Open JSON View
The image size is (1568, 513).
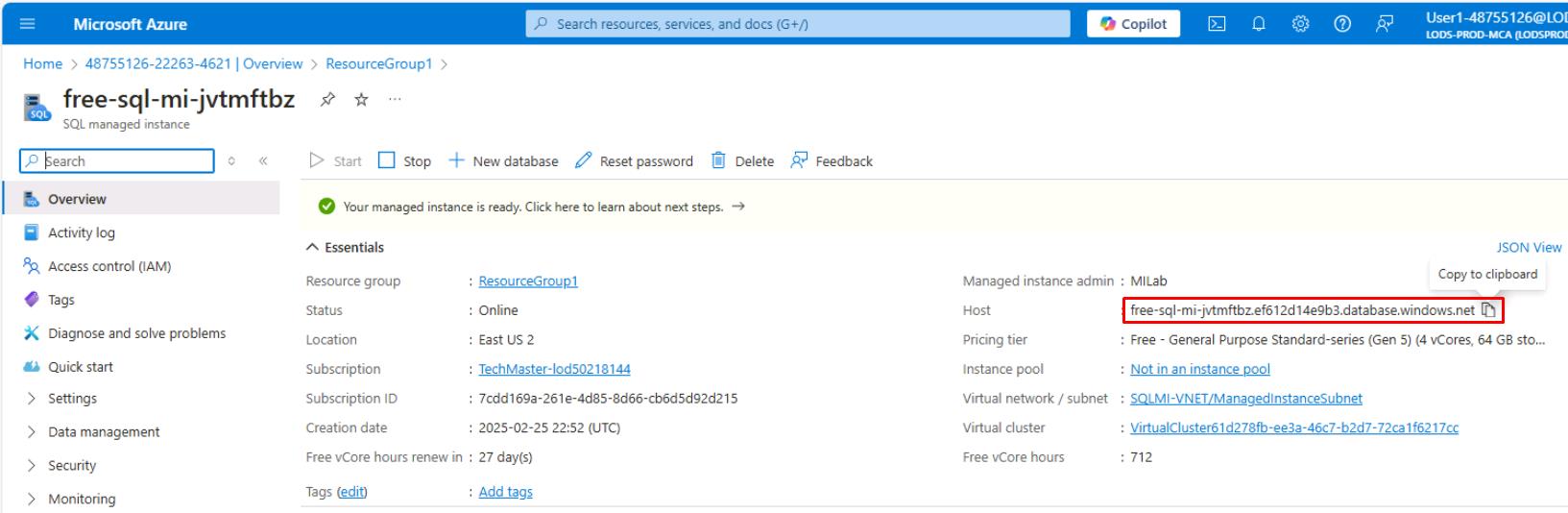(1529, 248)
